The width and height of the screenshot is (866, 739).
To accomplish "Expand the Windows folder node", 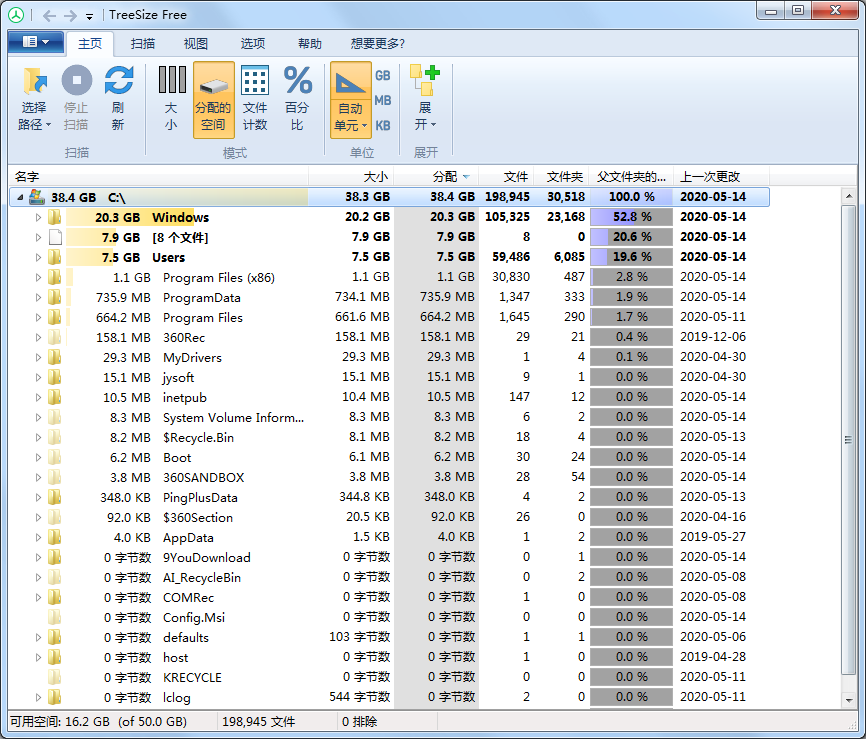I will tap(36, 217).
